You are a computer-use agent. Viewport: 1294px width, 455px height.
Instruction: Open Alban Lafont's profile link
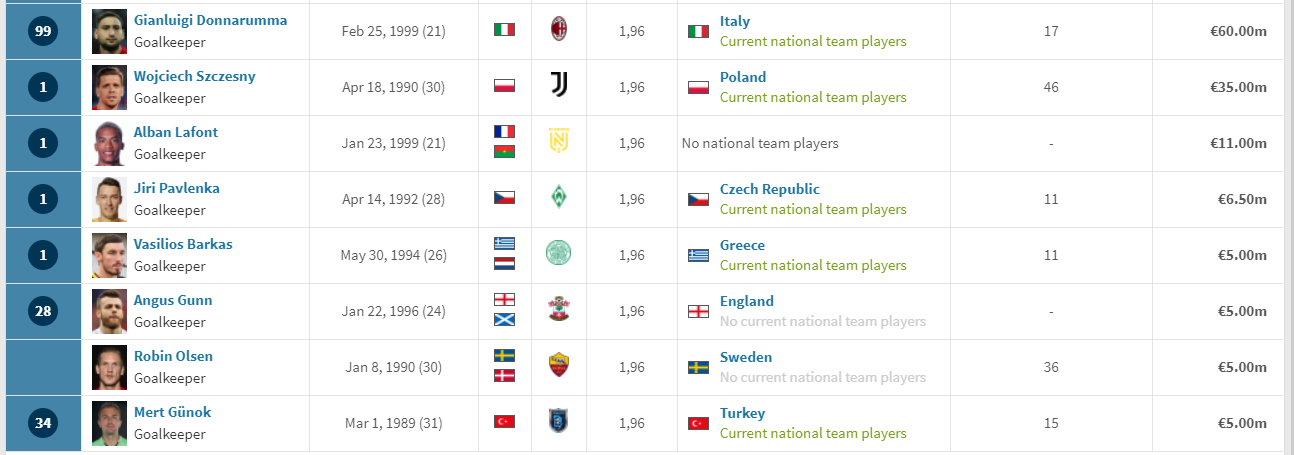[176, 133]
